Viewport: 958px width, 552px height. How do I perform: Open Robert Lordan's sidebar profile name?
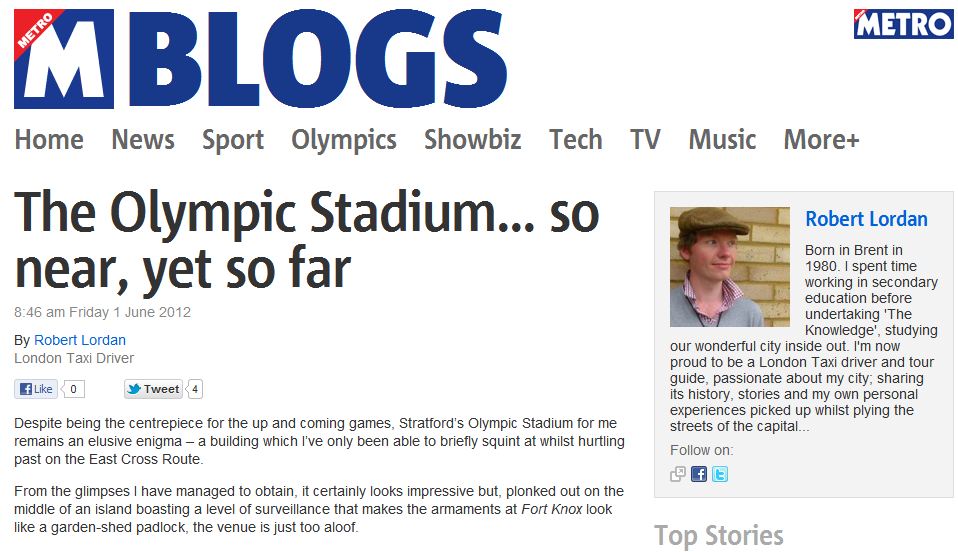866,219
